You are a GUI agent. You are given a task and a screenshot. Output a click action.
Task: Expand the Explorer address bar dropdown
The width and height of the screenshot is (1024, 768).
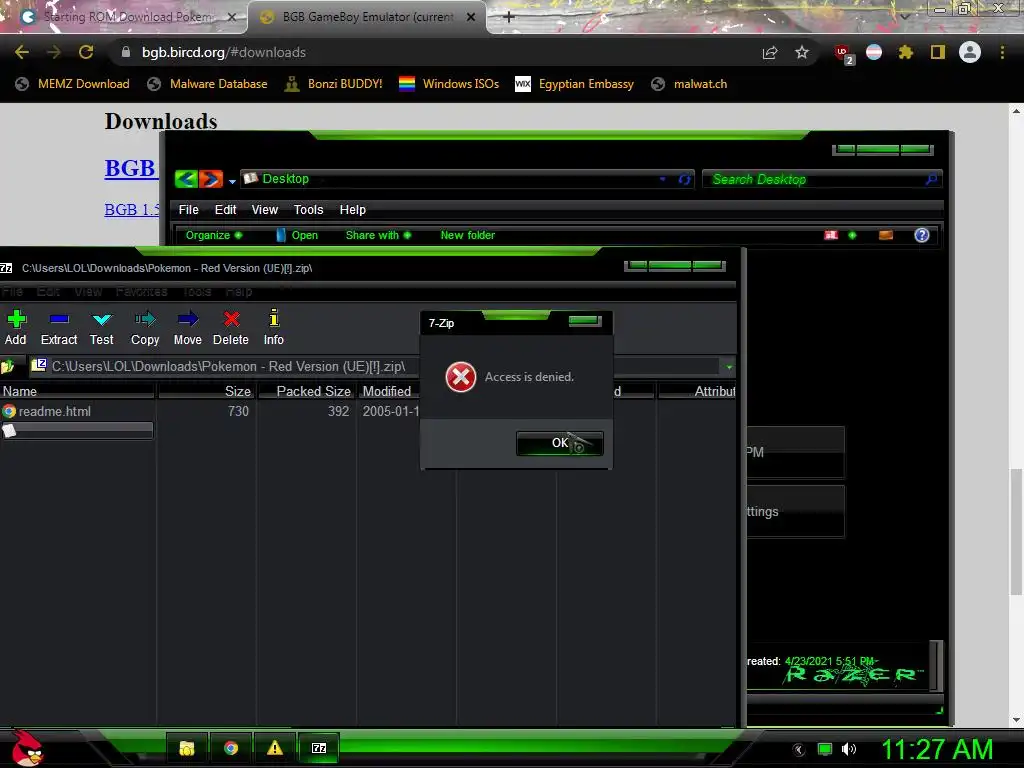point(662,179)
